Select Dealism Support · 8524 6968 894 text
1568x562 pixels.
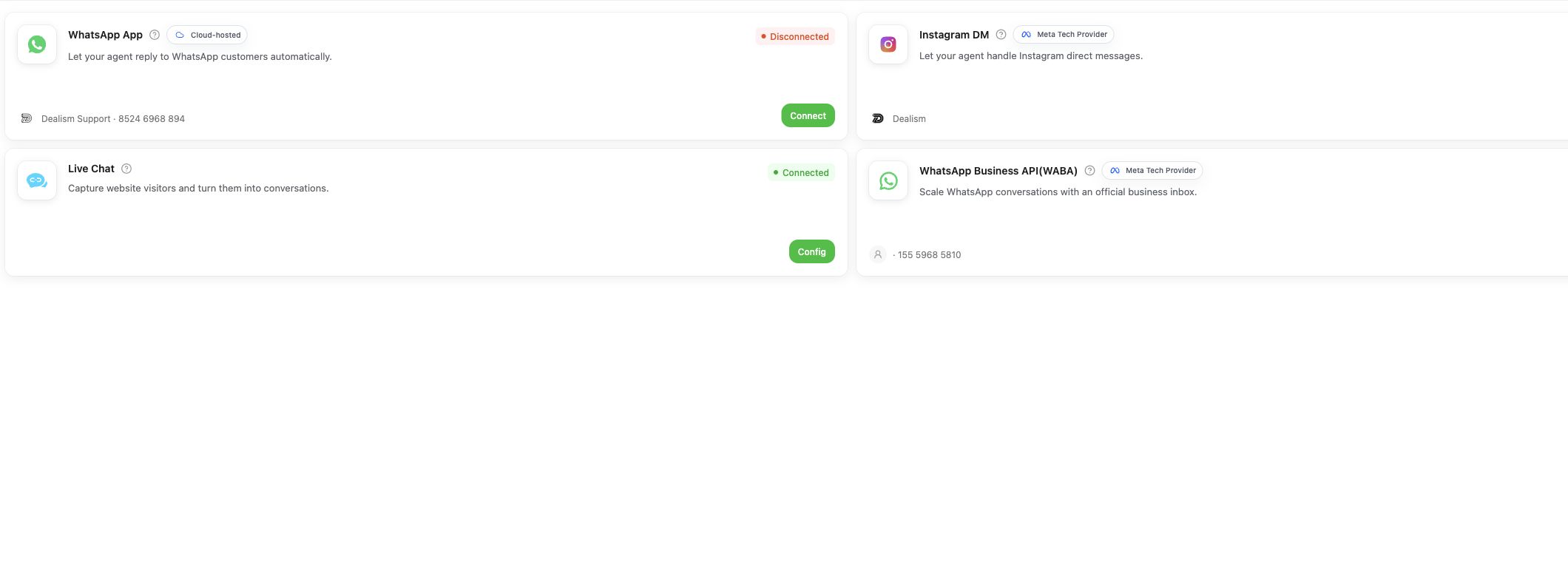[x=113, y=118]
